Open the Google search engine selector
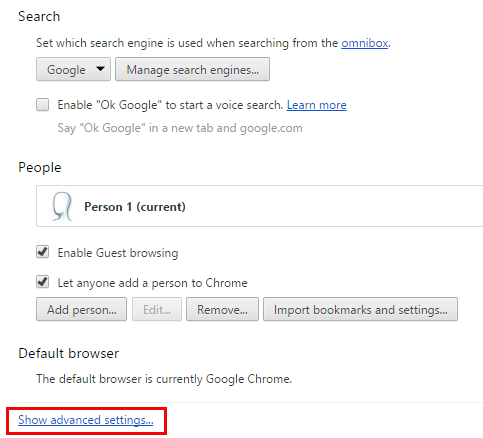Image resolution: width=483 pixels, height=438 pixels. click(x=73, y=69)
